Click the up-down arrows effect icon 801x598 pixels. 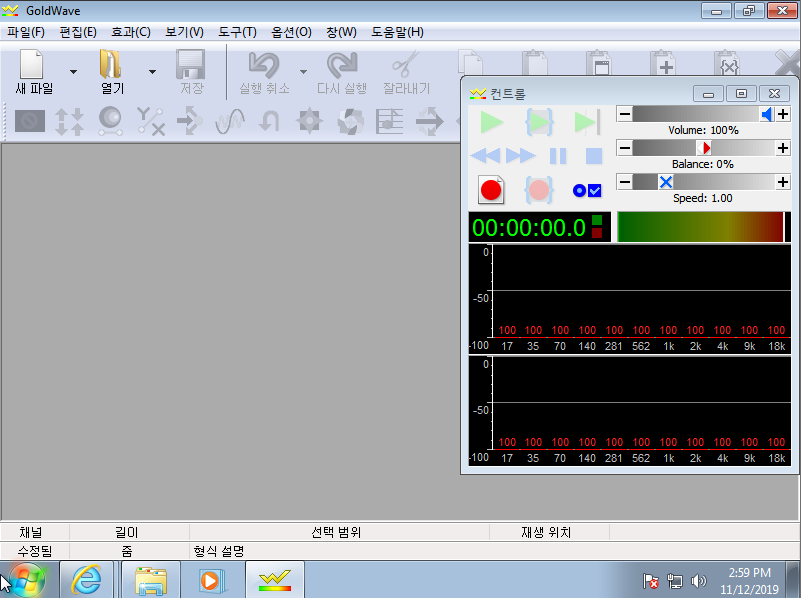[x=69, y=122]
